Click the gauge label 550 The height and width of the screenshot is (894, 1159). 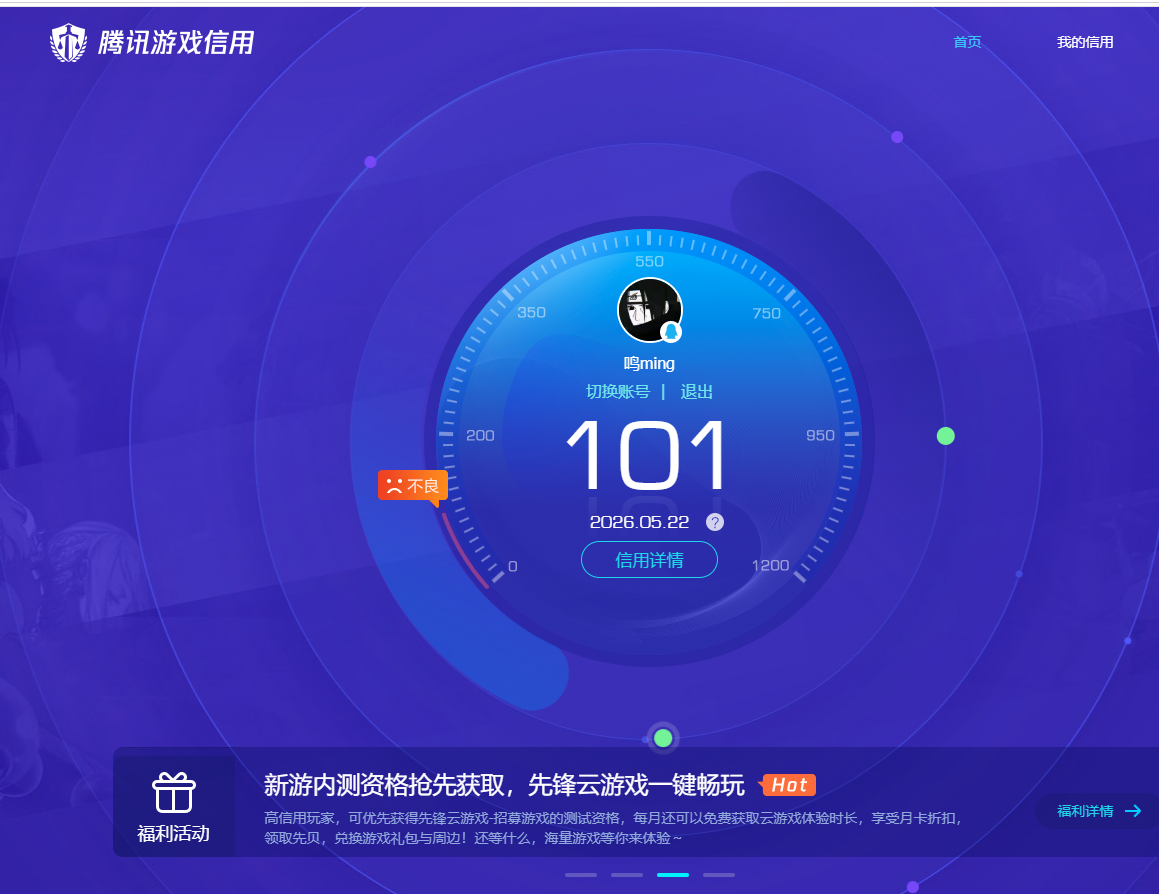click(649, 261)
